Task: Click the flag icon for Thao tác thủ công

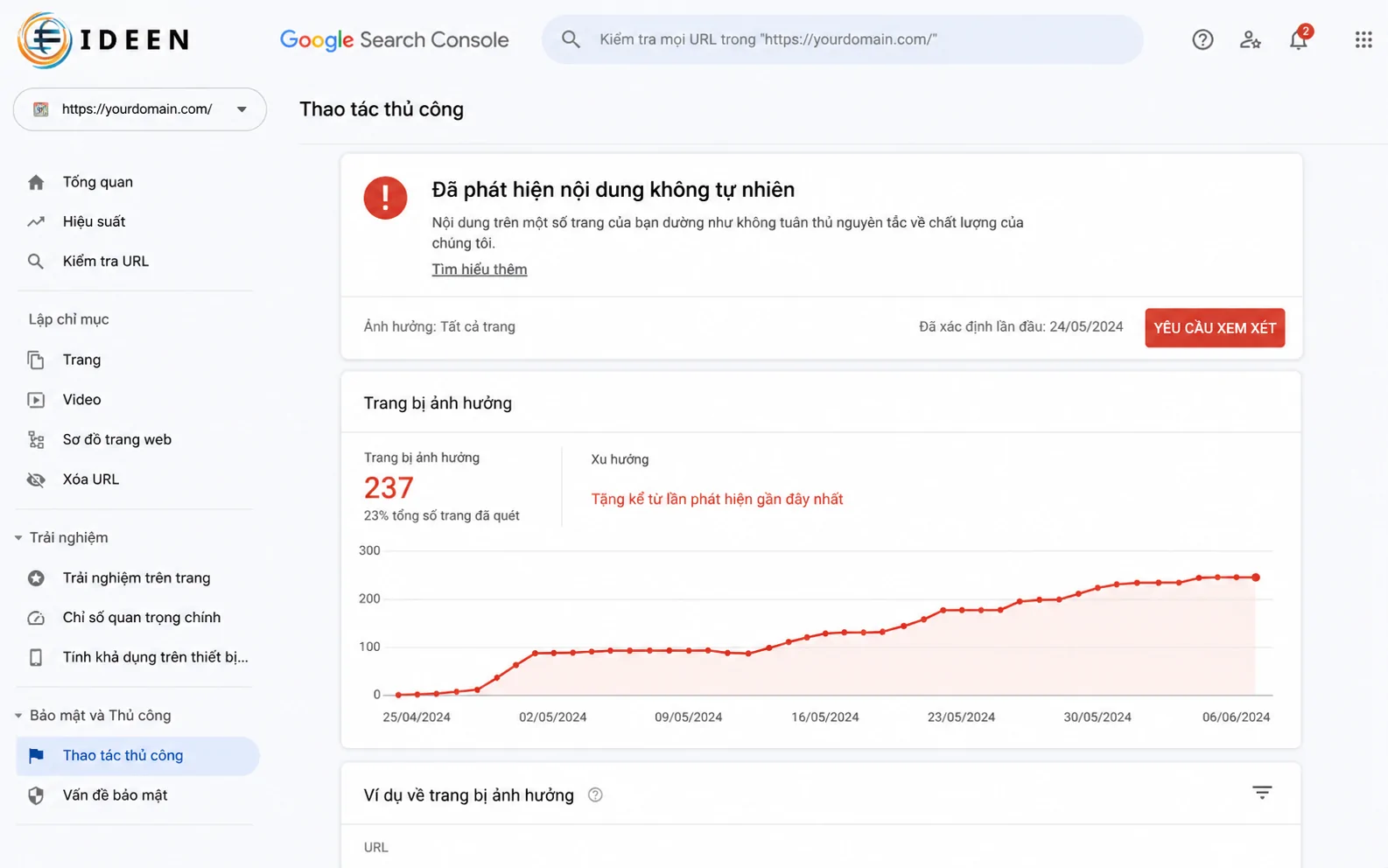Action: [36, 755]
